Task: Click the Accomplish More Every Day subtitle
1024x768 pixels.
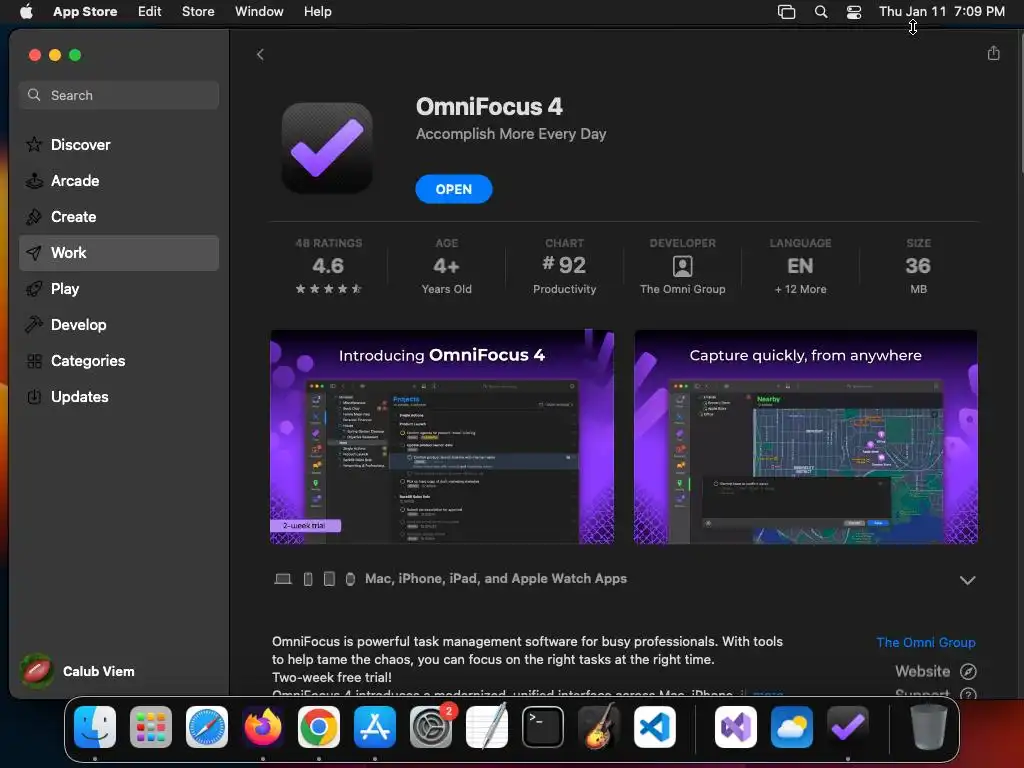Action: click(x=511, y=134)
